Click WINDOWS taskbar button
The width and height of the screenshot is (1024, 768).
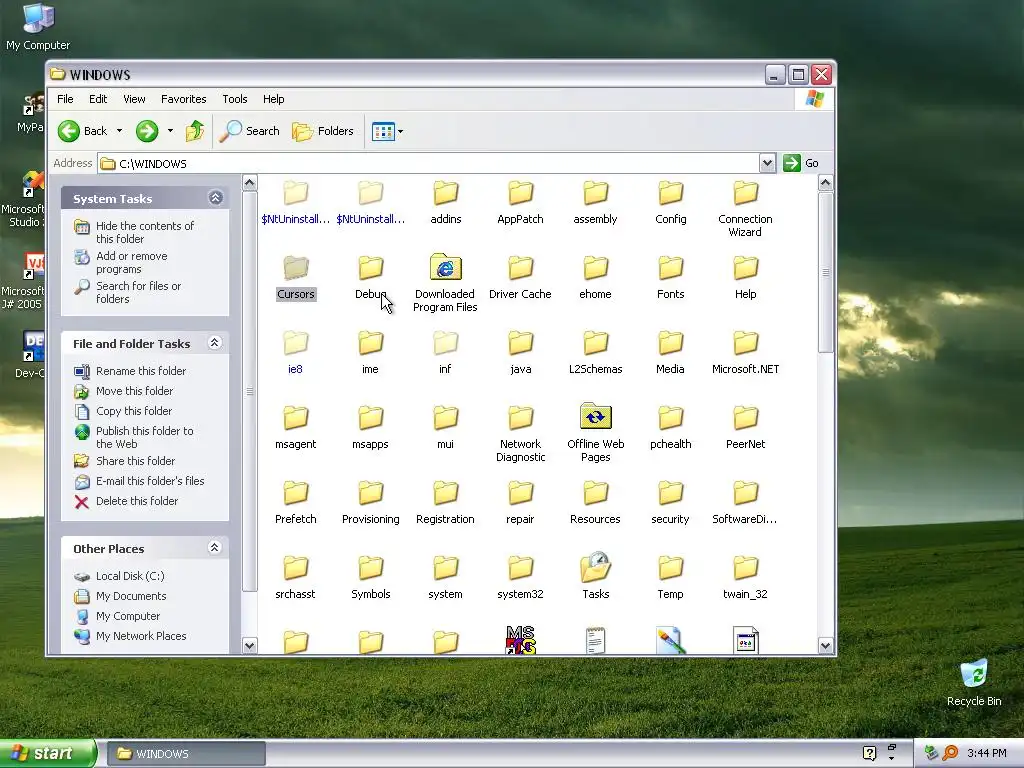pos(186,754)
